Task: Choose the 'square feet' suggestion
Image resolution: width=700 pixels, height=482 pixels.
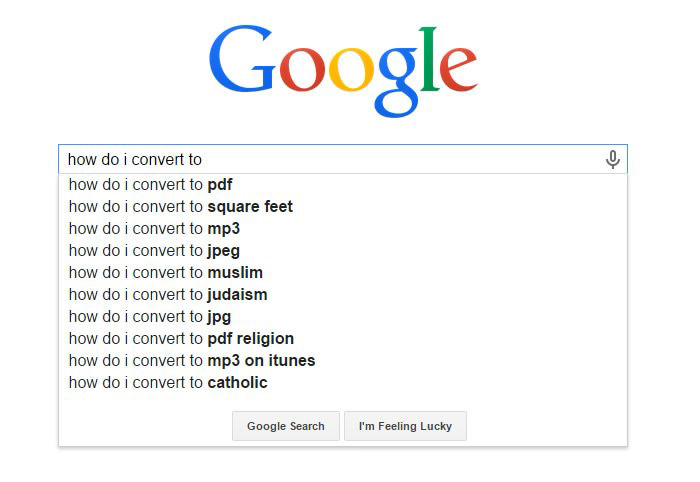Action: pyautogui.click(x=343, y=207)
